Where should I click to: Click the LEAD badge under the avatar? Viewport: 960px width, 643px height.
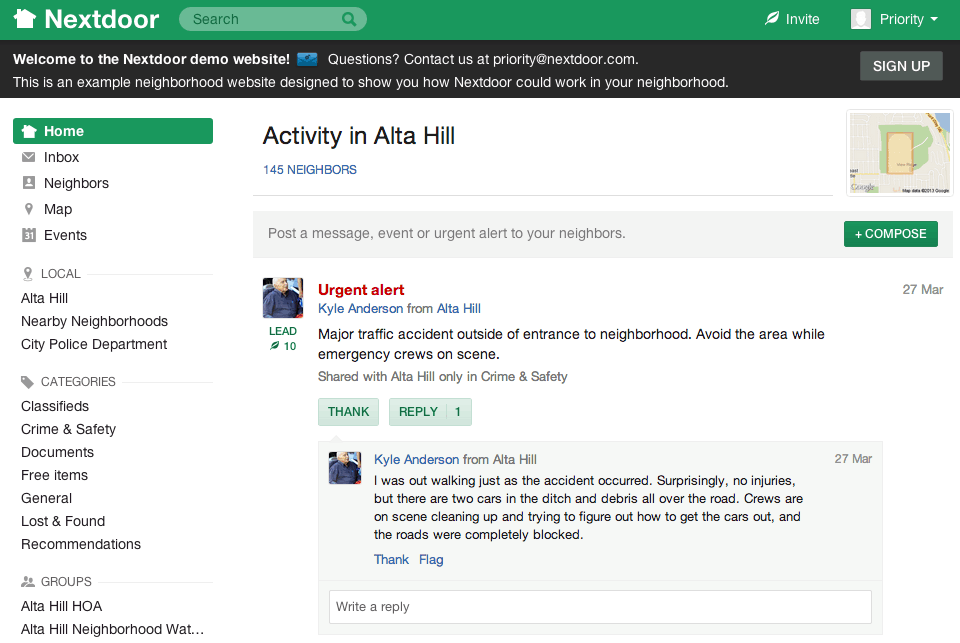click(x=283, y=331)
